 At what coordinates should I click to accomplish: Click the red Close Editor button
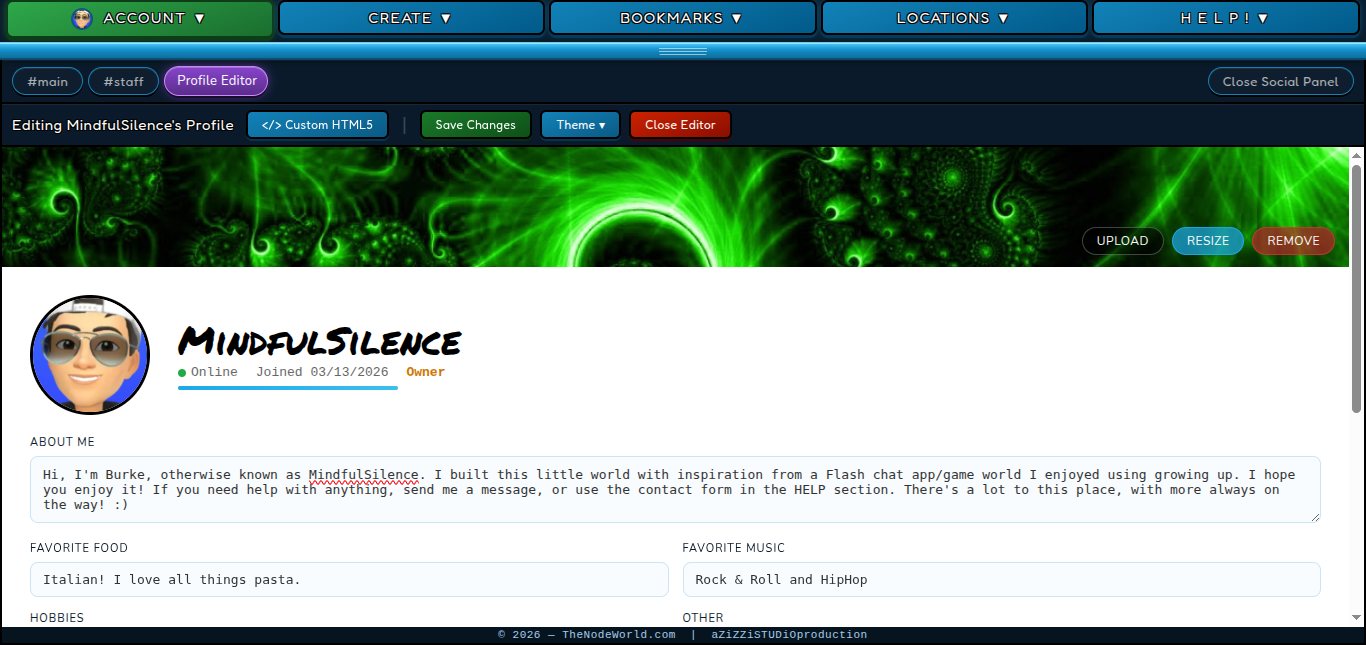pos(680,125)
